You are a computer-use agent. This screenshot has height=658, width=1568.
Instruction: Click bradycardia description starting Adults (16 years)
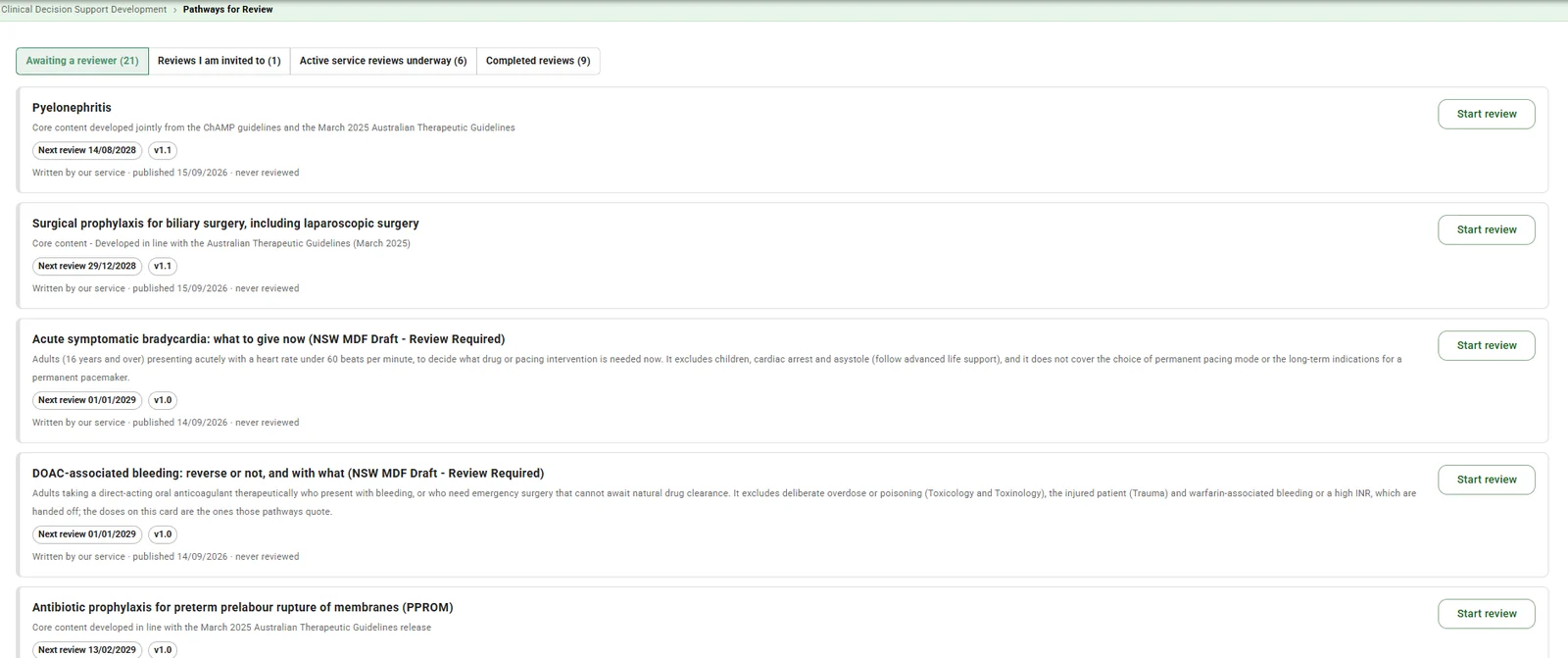717,369
